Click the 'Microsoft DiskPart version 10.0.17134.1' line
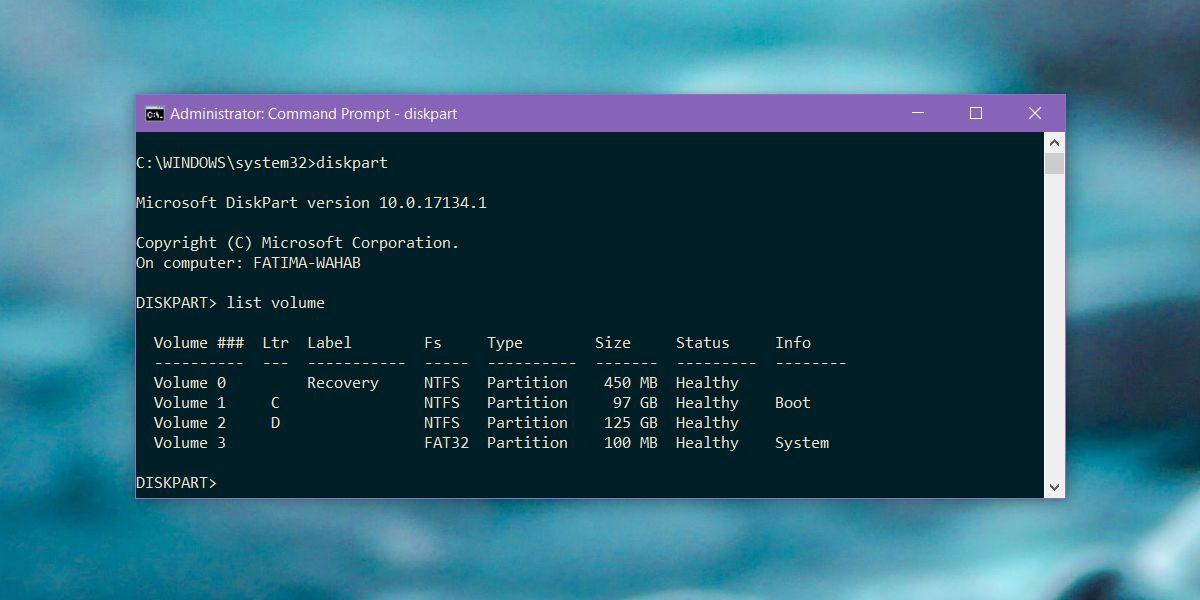The height and width of the screenshot is (600, 1200). (x=311, y=203)
